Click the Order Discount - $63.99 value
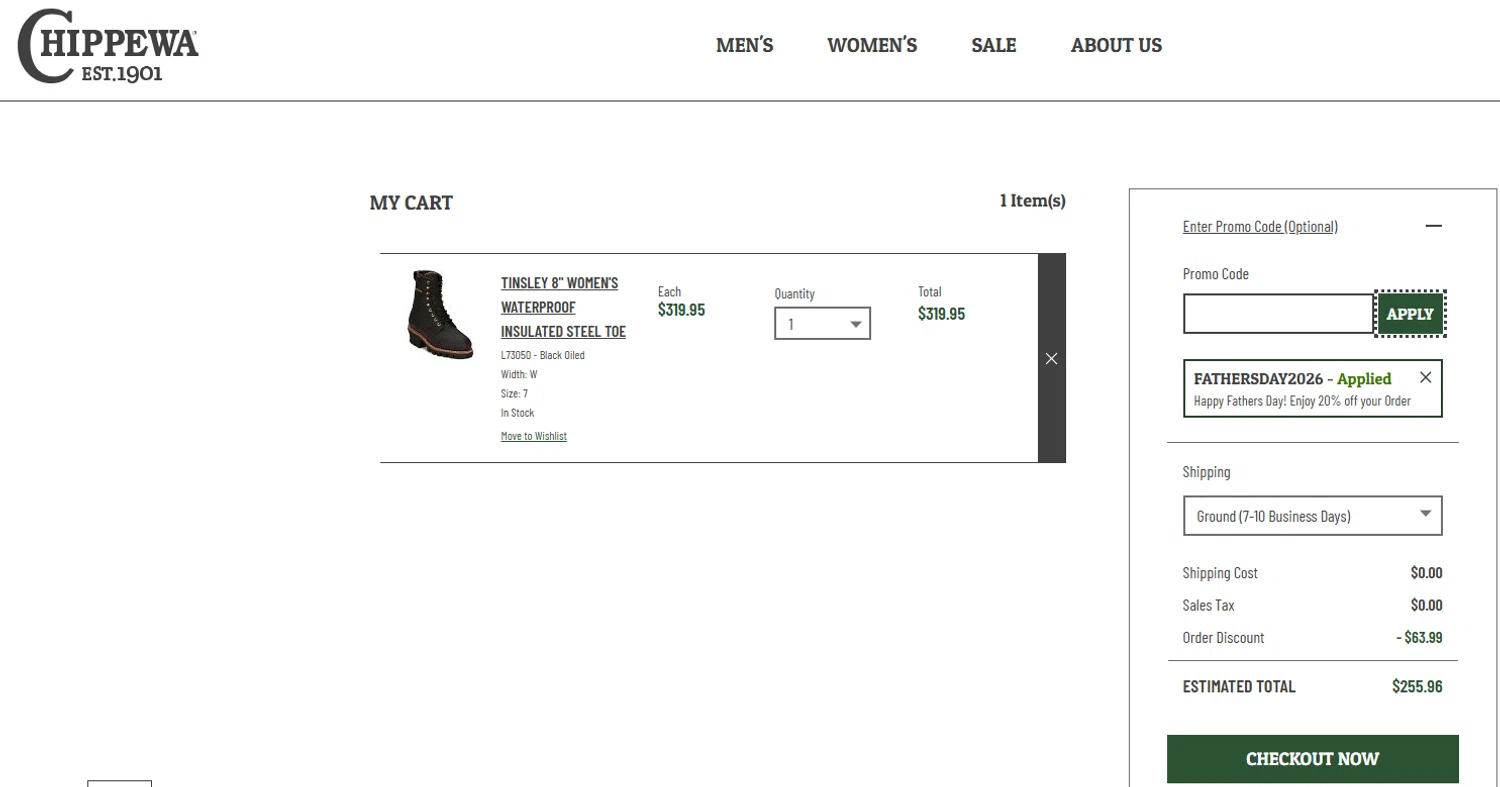 tap(1419, 637)
